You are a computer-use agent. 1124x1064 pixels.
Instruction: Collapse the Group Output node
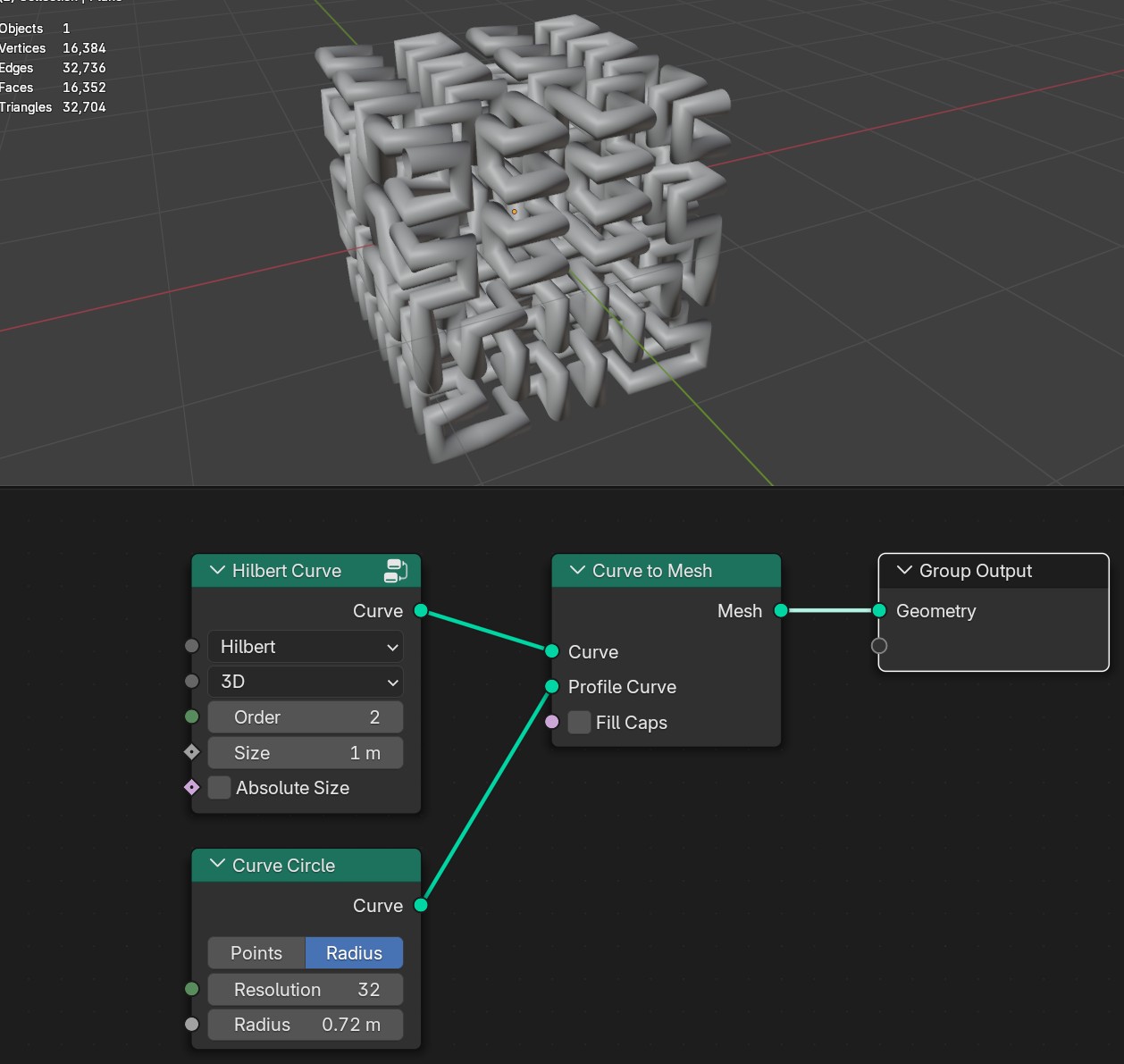(x=904, y=570)
